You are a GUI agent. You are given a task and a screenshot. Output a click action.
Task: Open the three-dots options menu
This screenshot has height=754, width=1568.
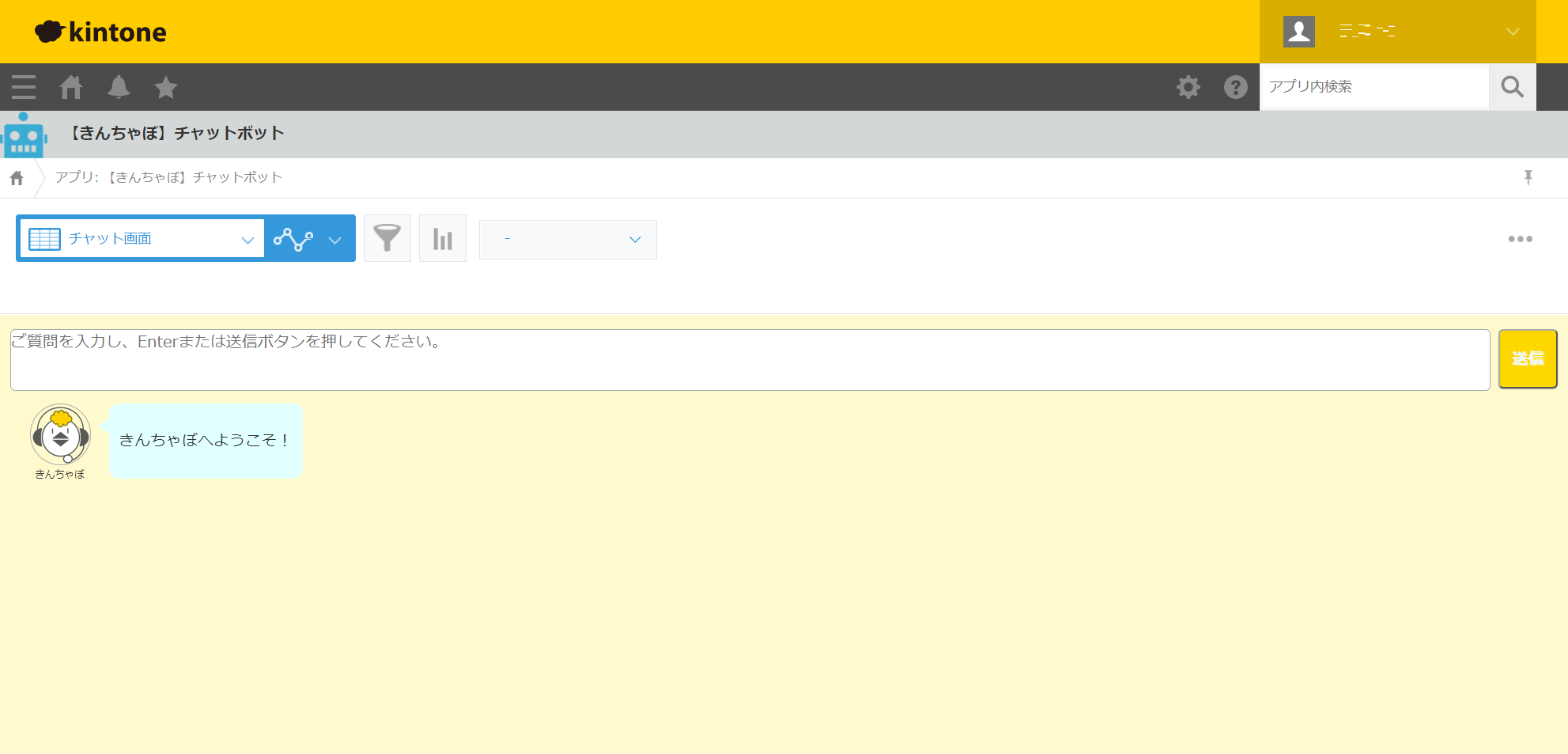point(1520,239)
